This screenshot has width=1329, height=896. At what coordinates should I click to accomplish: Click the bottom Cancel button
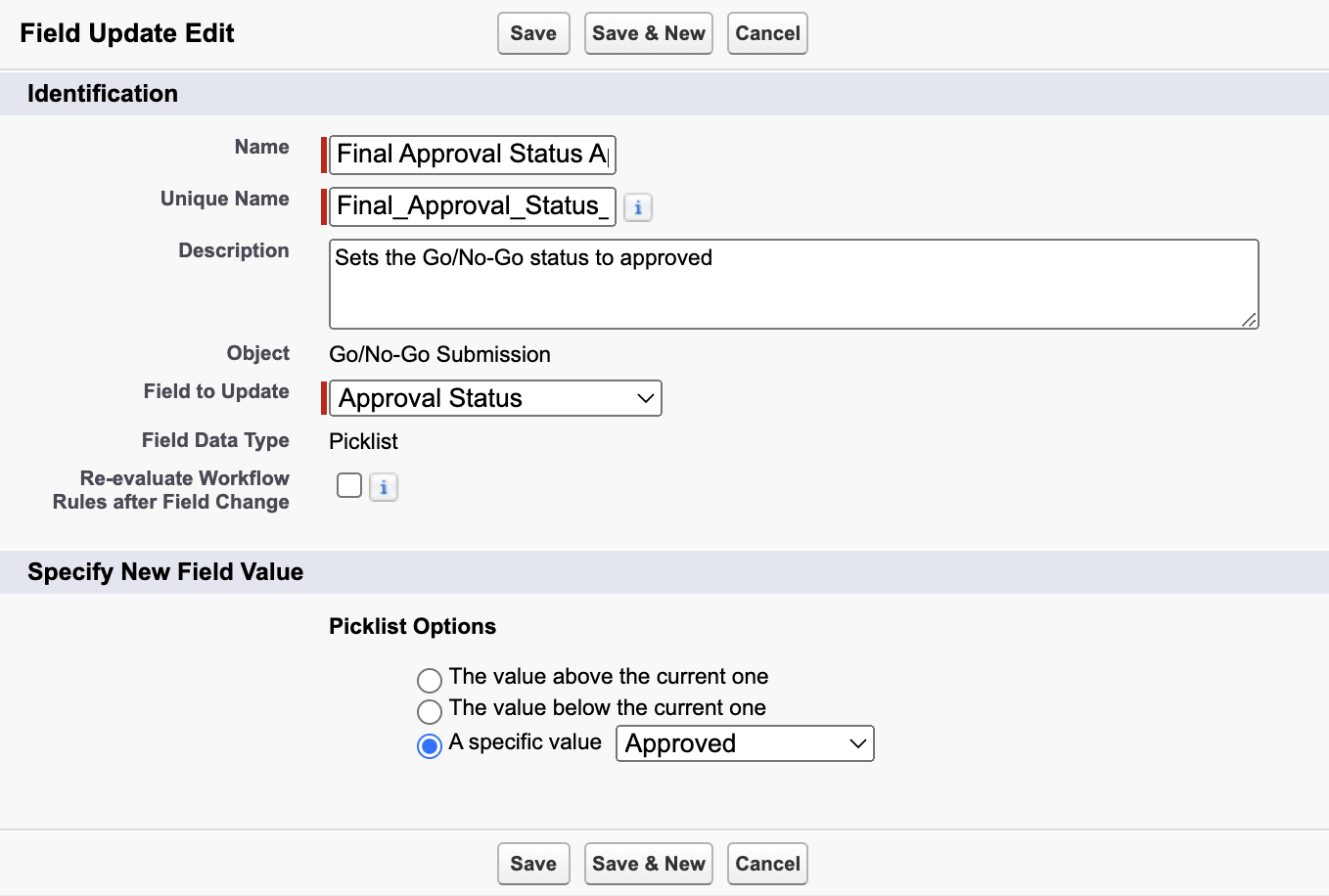coord(766,863)
